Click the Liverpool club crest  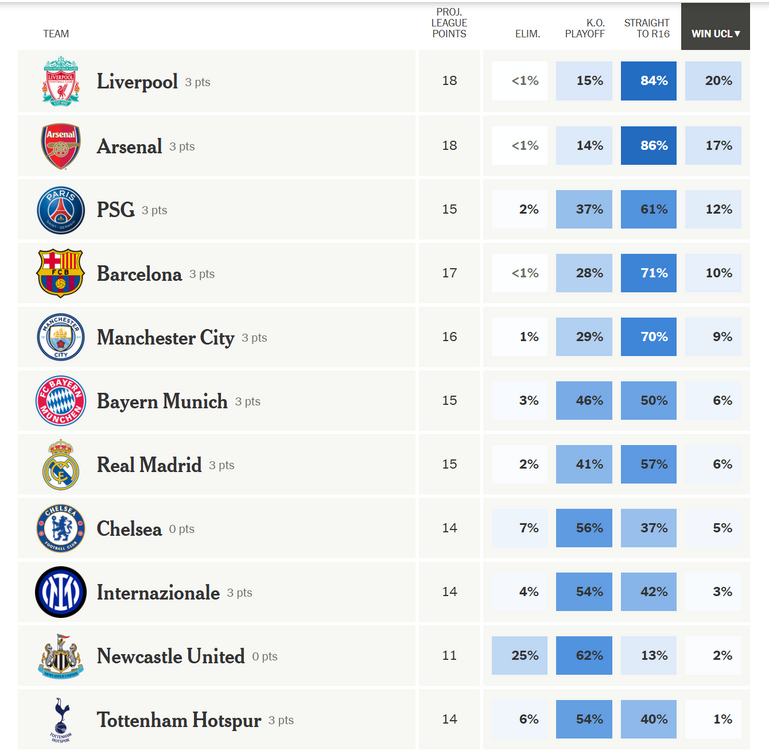pyautogui.click(x=61, y=82)
